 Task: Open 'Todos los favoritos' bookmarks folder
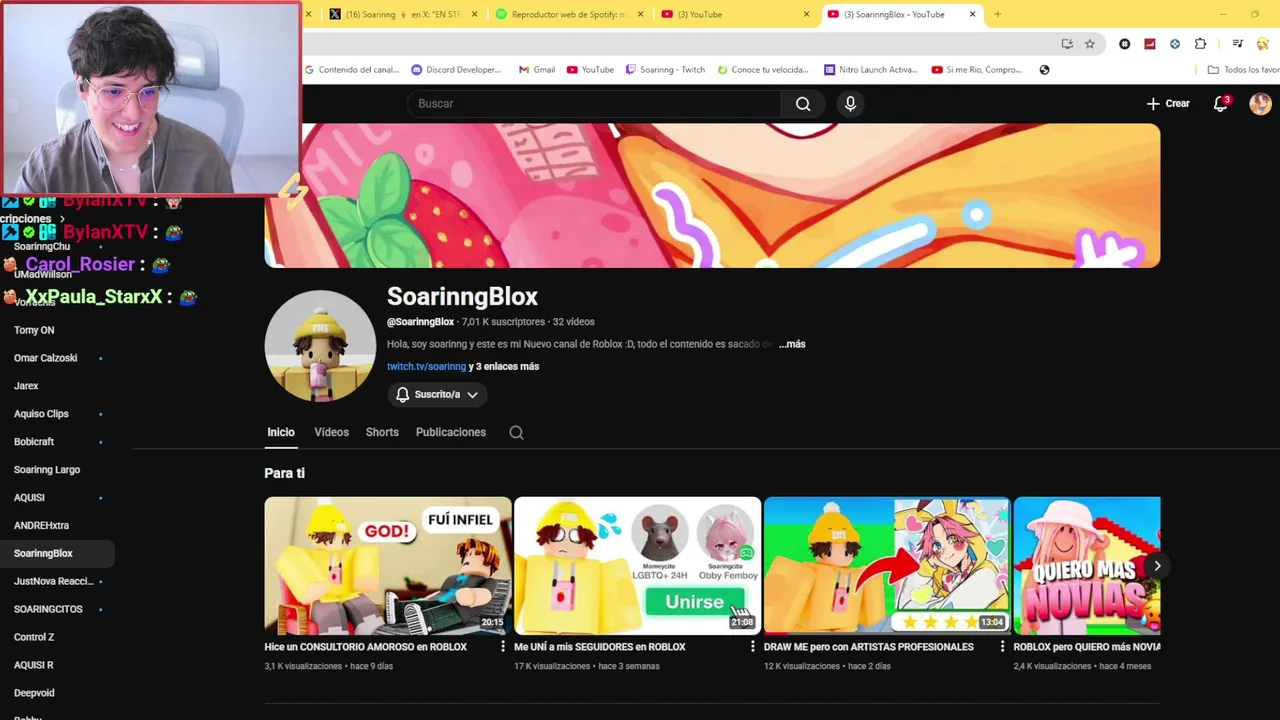(x=1243, y=70)
